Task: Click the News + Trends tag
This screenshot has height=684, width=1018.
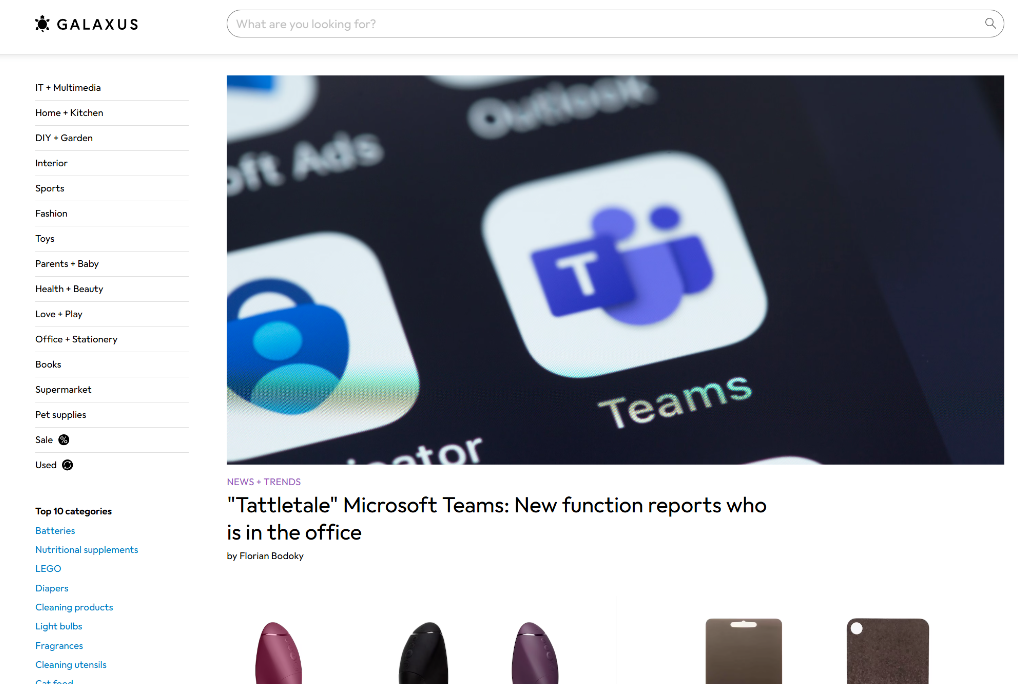Action: 264,482
